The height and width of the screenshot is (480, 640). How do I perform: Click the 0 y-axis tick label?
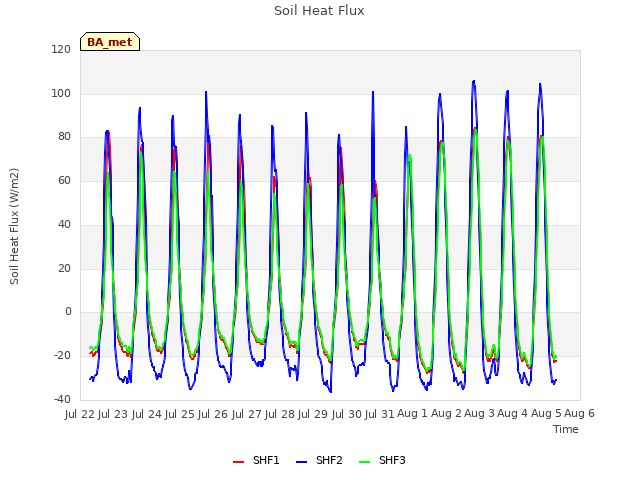(68, 312)
